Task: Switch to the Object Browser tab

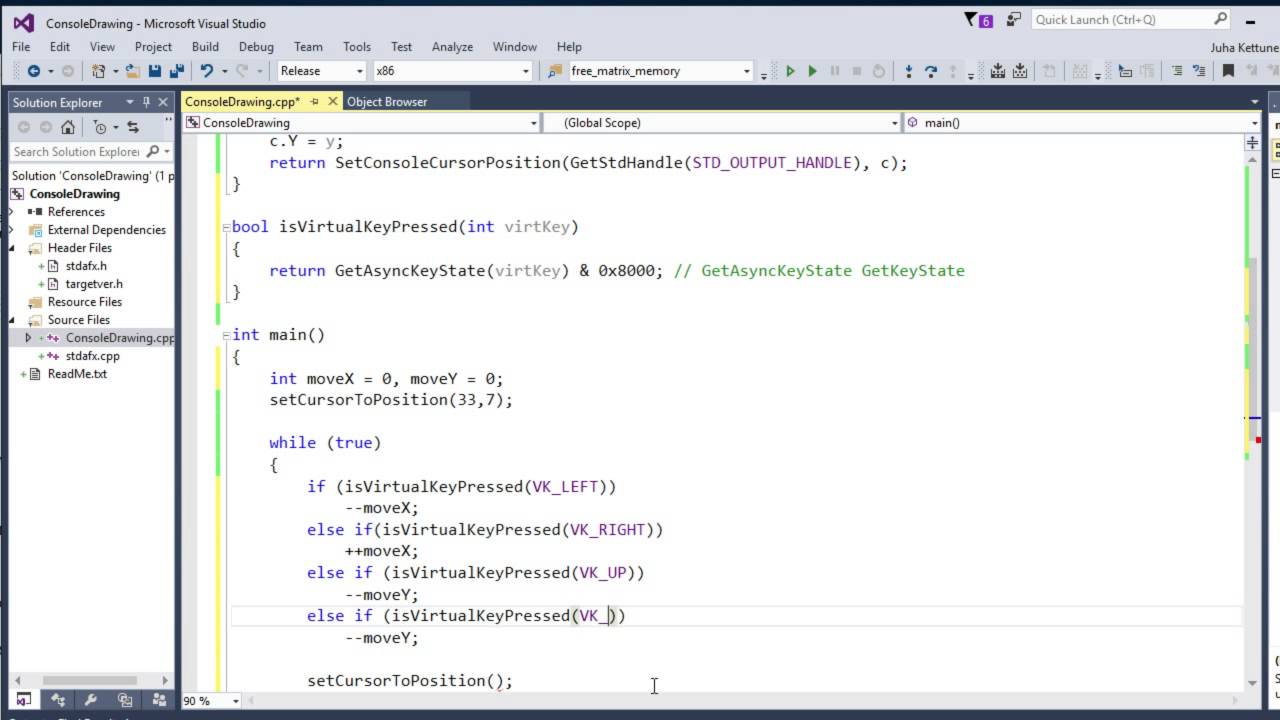Action: pos(386,102)
